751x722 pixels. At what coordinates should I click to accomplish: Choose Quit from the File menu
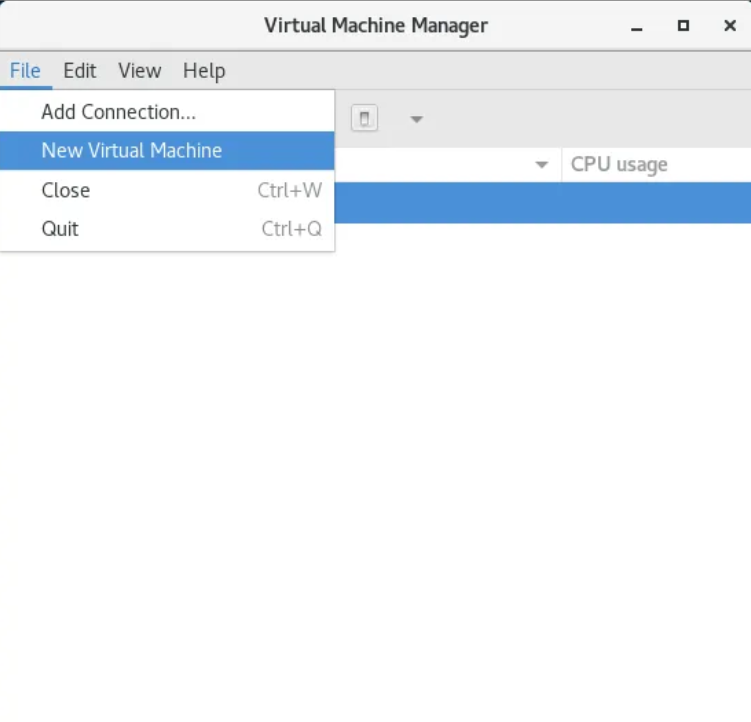pyautogui.click(x=167, y=229)
